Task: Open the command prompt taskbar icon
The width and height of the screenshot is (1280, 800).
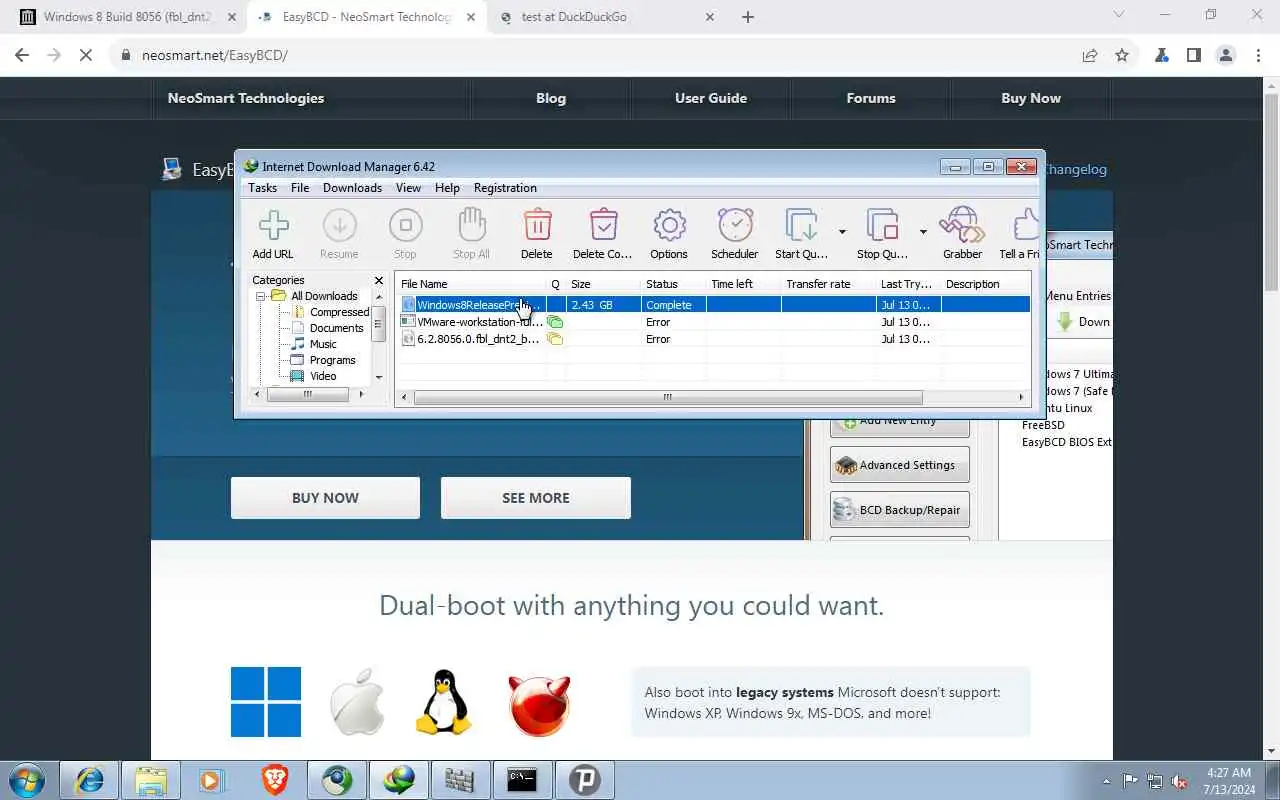Action: click(522, 780)
